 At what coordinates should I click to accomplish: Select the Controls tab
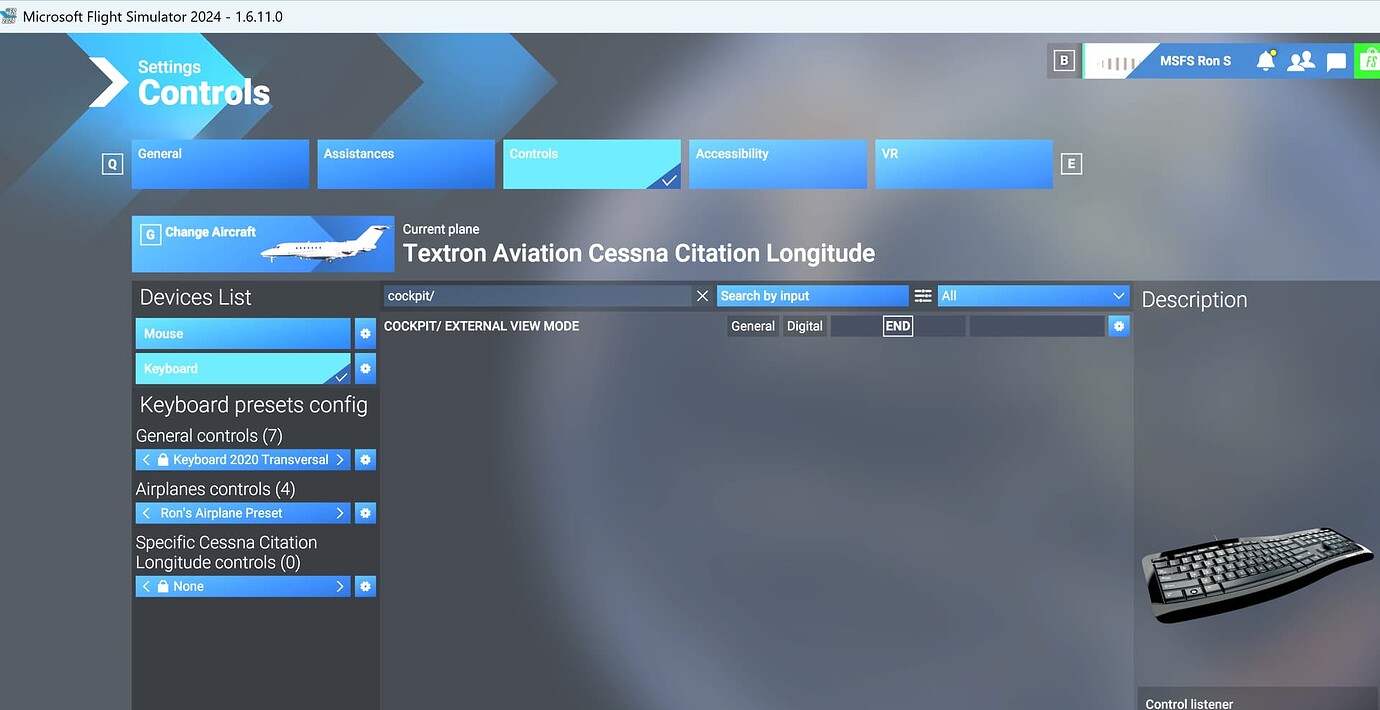coord(592,164)
